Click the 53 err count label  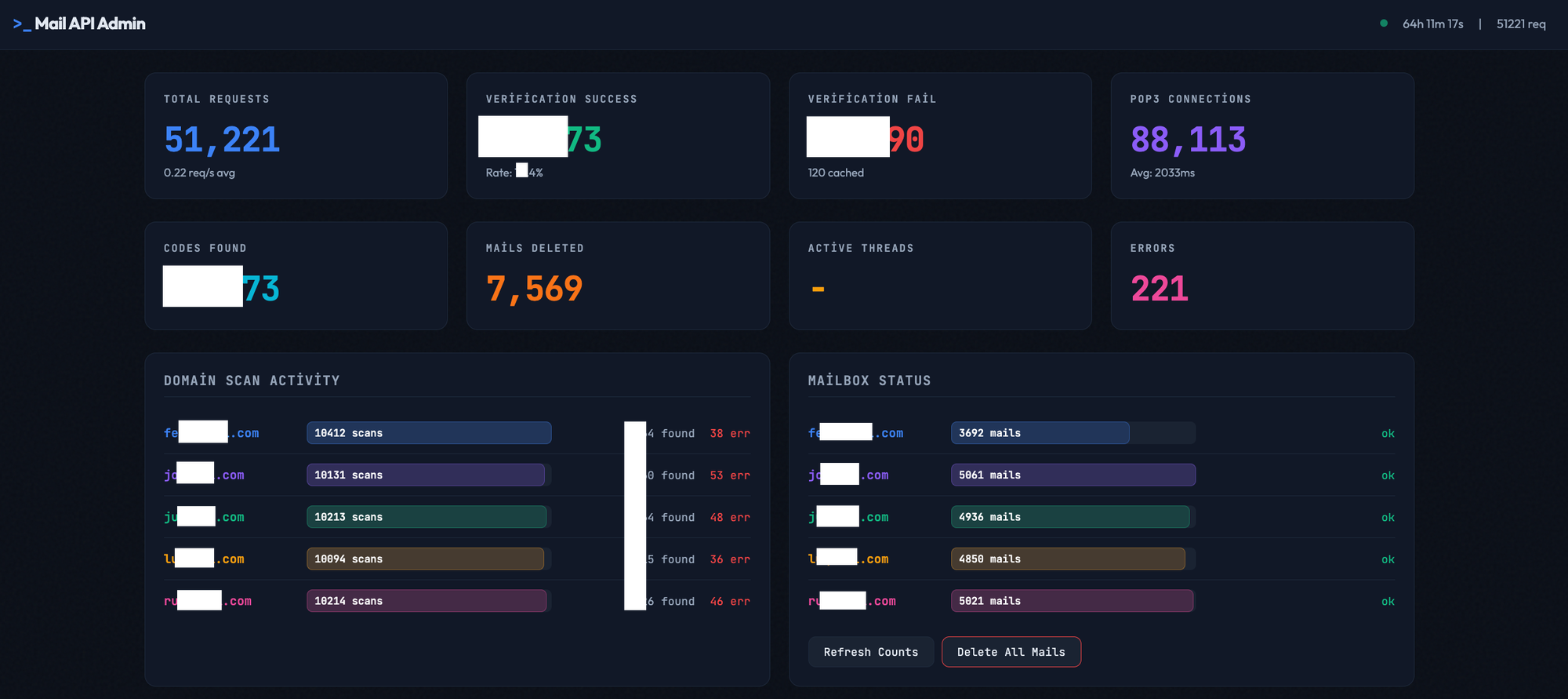(729, 475)
